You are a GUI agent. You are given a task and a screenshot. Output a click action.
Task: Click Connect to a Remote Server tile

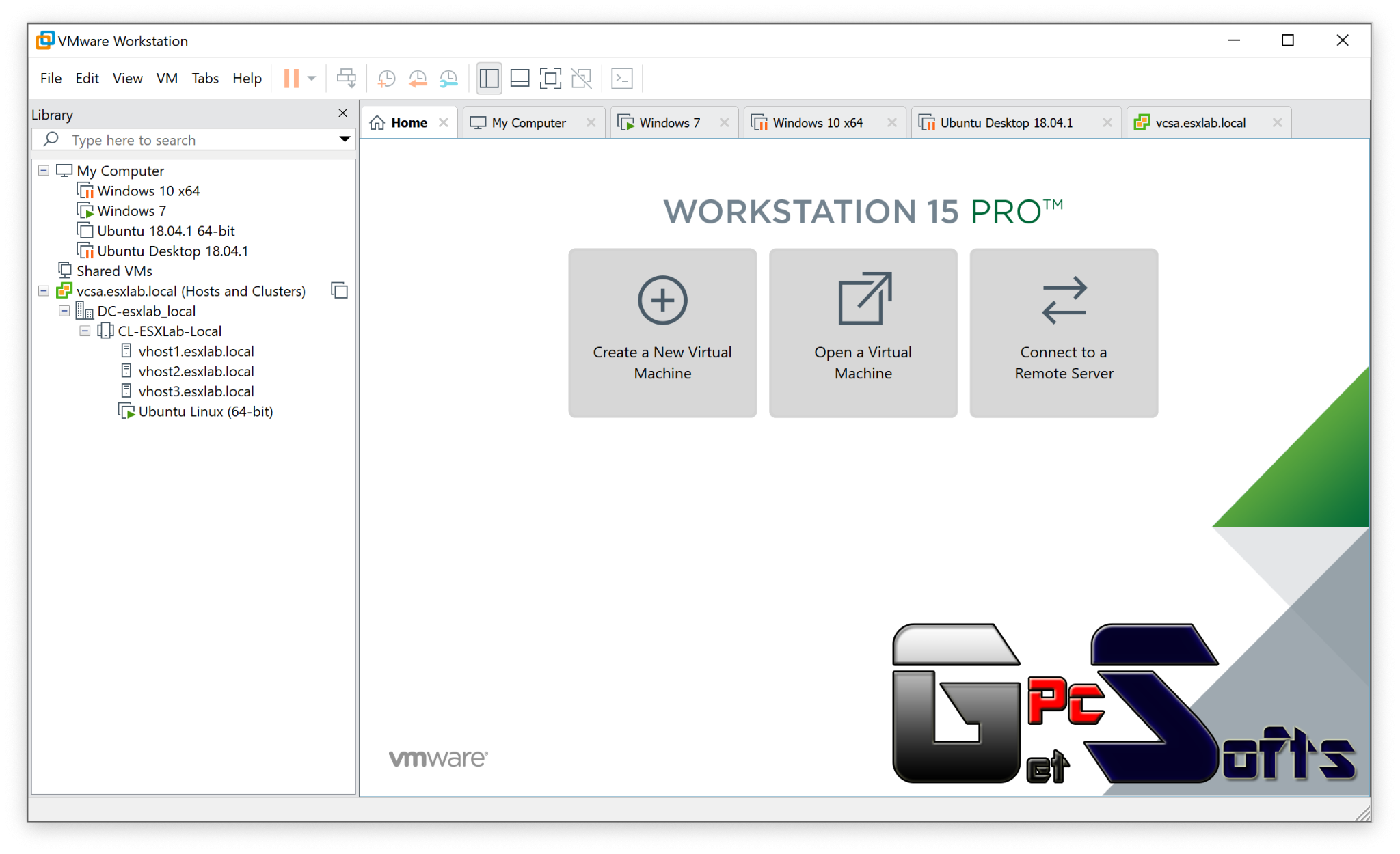tap(1064, 333)
